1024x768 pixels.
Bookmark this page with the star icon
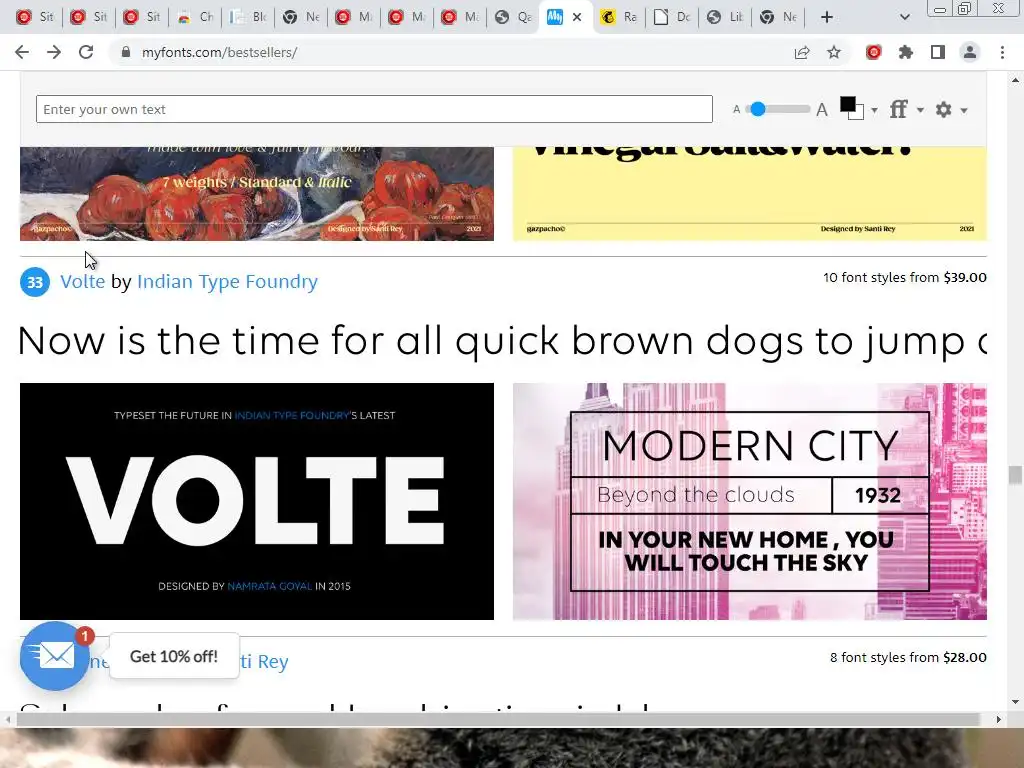pos(834,52)
